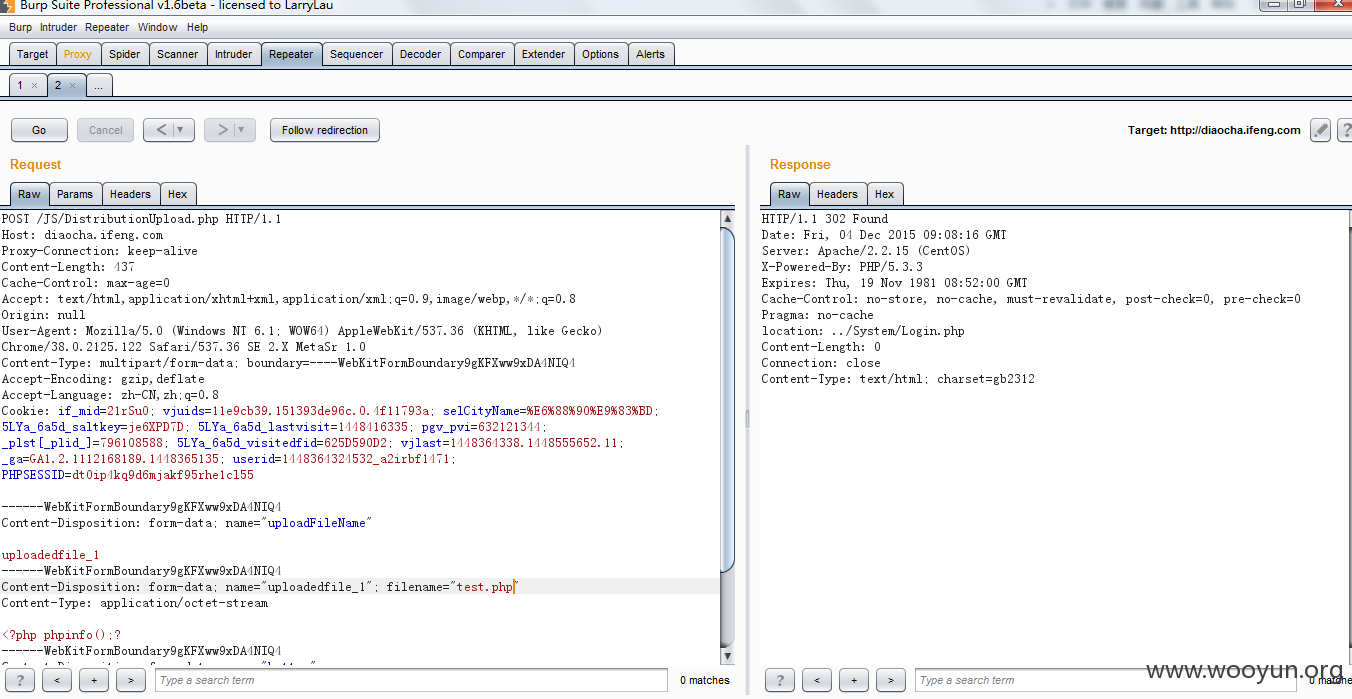Click the Target: http://diaocha.ifeng.com label
The width and height of the screenshot is (1352, 699).
(1214, 130)
